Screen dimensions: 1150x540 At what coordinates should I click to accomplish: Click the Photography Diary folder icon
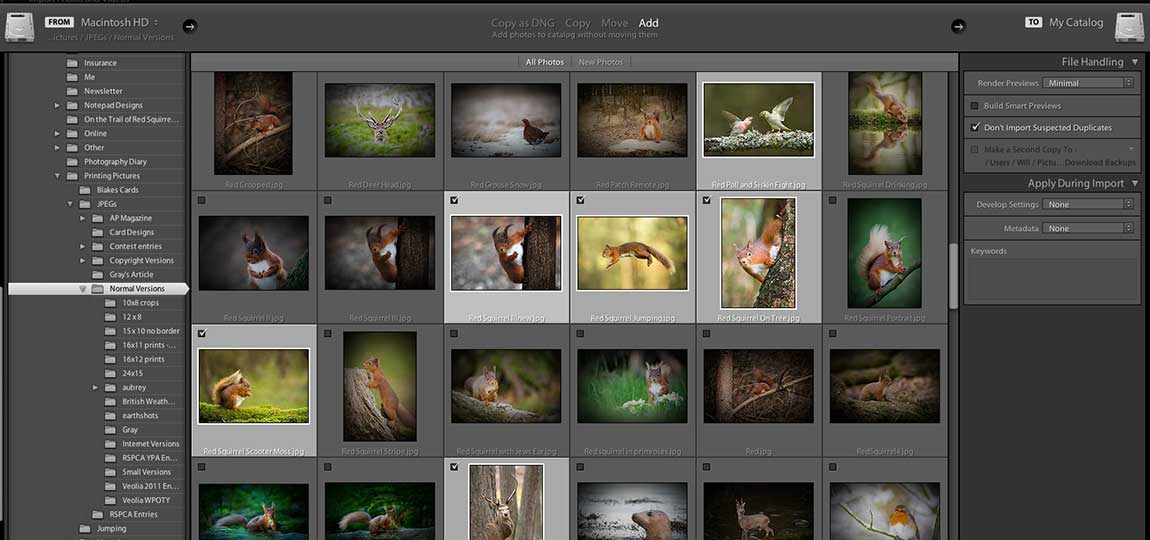point(72,161)
